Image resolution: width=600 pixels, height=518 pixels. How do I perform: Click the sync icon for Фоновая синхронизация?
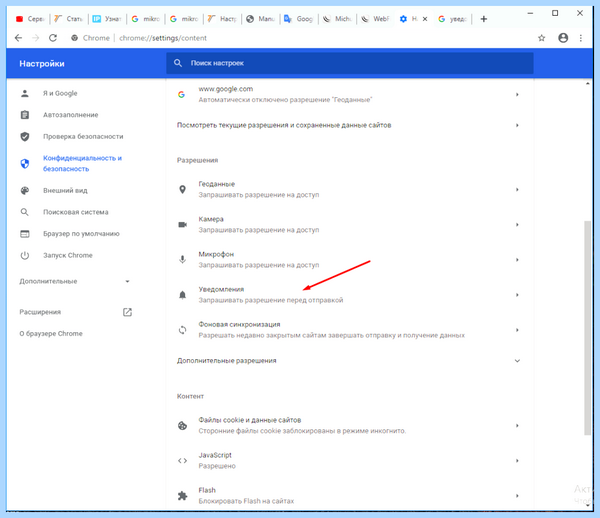(183, 330)
